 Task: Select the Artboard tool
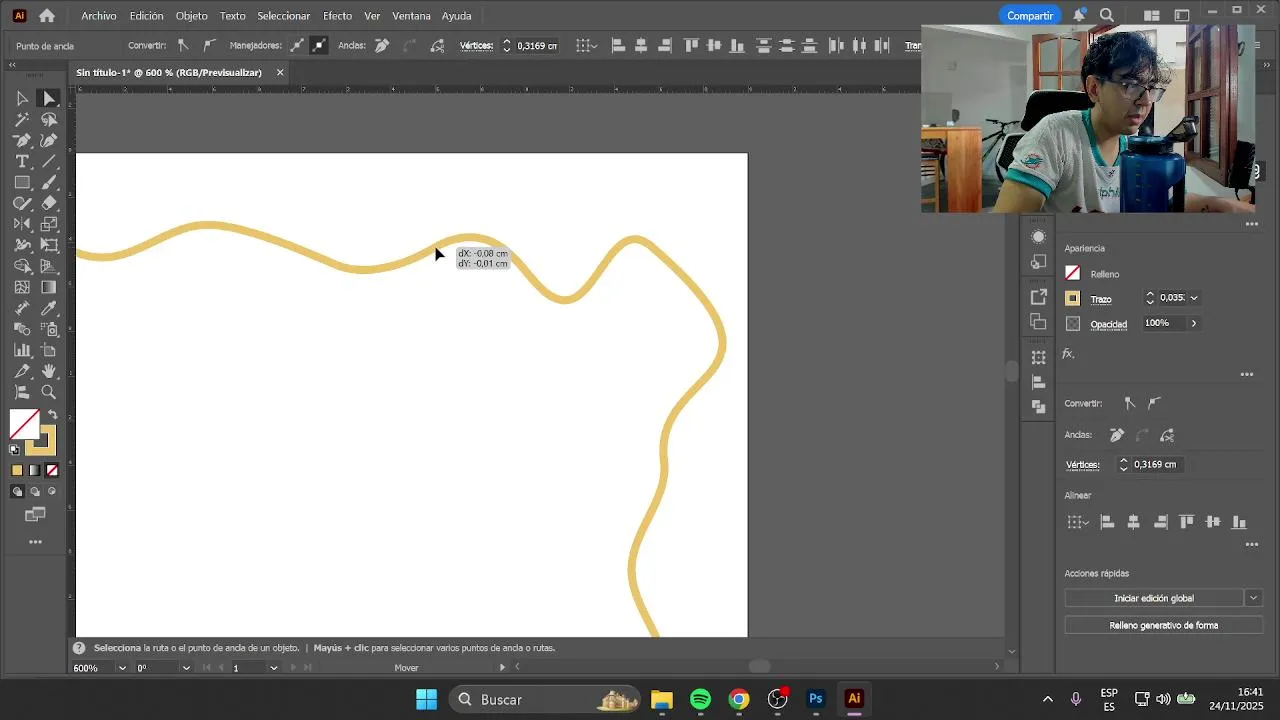(x=48, y=351)
